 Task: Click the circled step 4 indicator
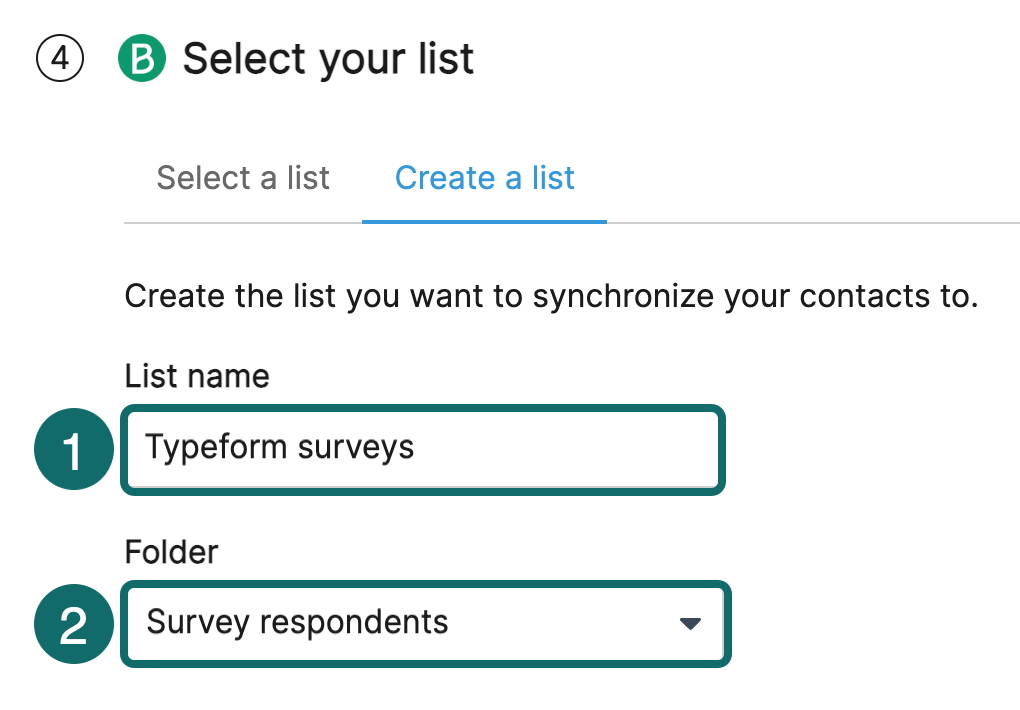coord(60,59)
